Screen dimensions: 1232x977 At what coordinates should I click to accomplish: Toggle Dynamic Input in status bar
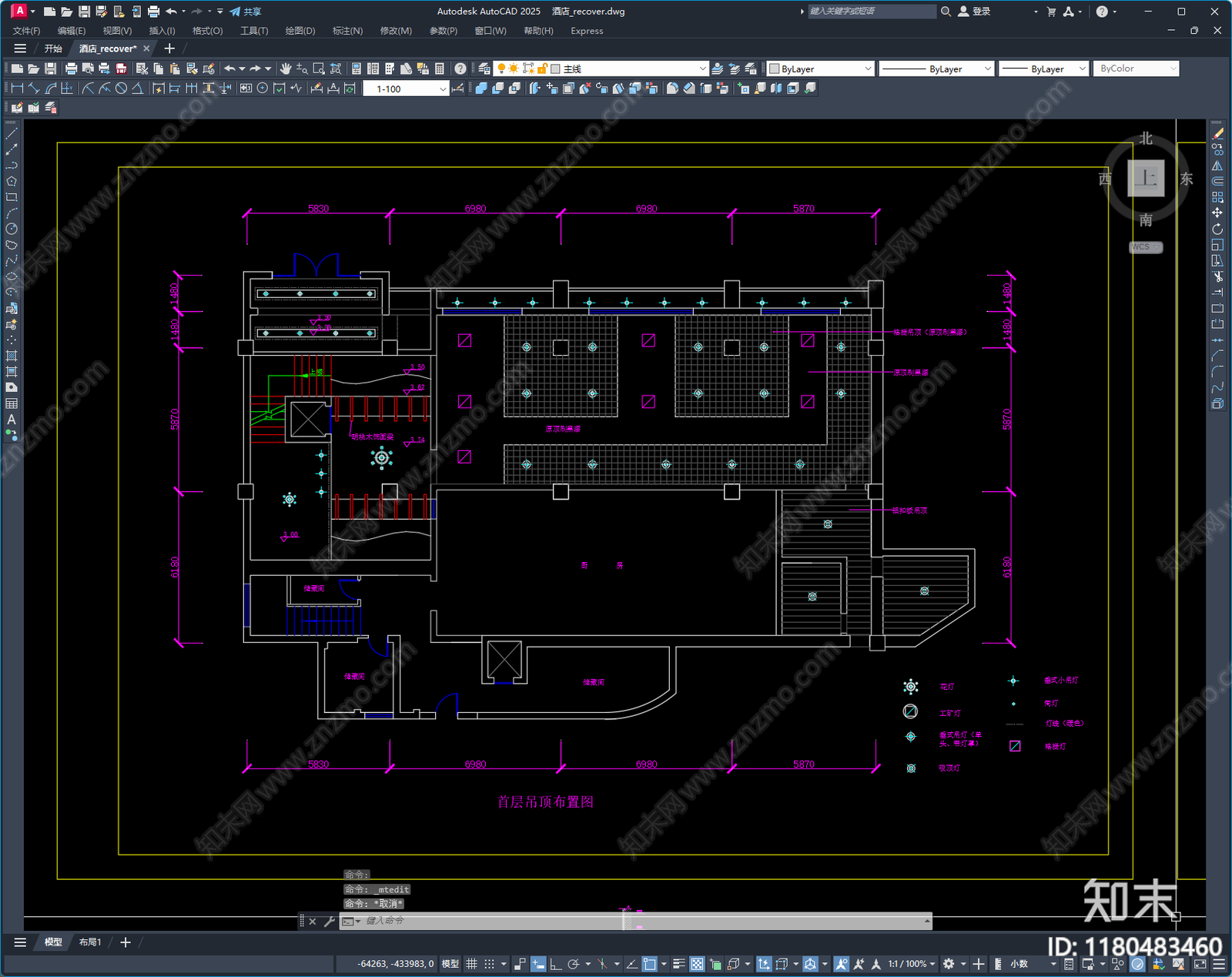[538, 964]
